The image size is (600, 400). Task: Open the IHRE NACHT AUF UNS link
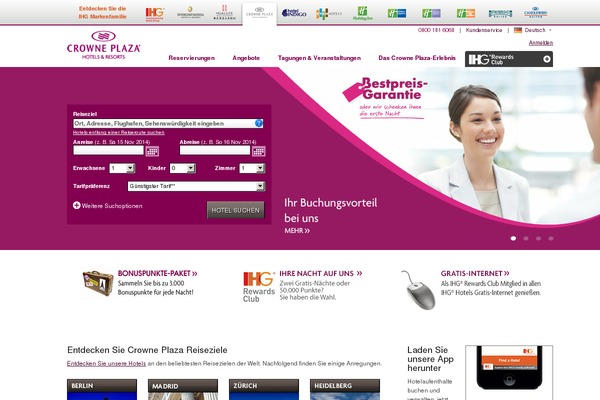321,273
